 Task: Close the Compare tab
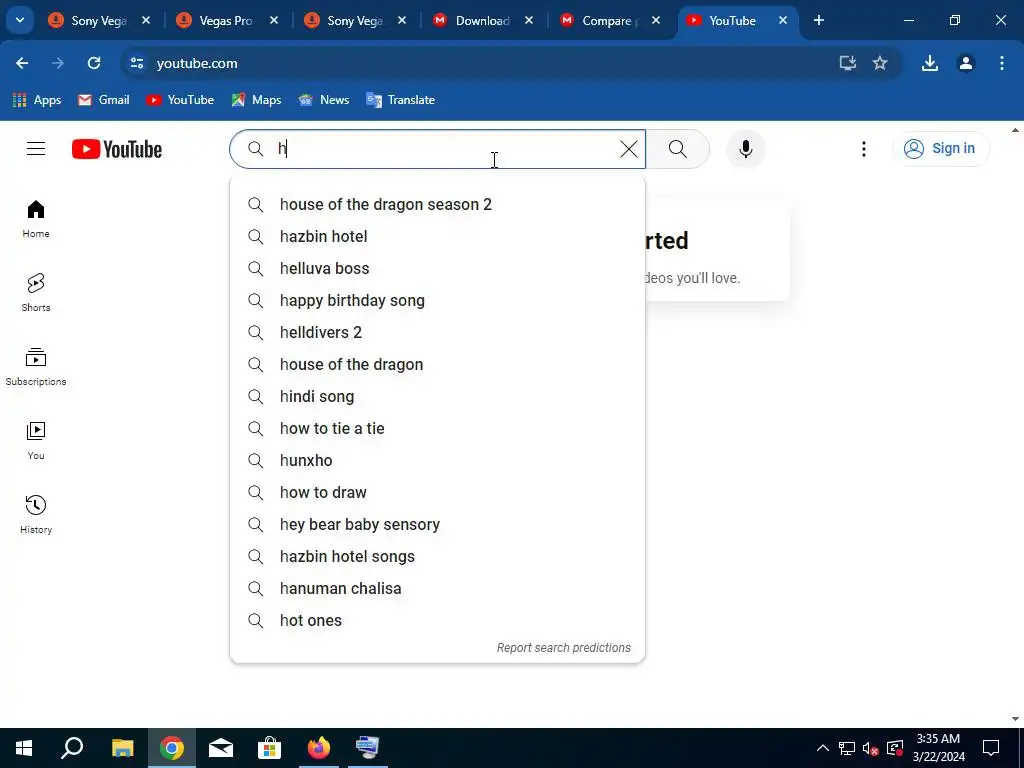pos(655,20)
